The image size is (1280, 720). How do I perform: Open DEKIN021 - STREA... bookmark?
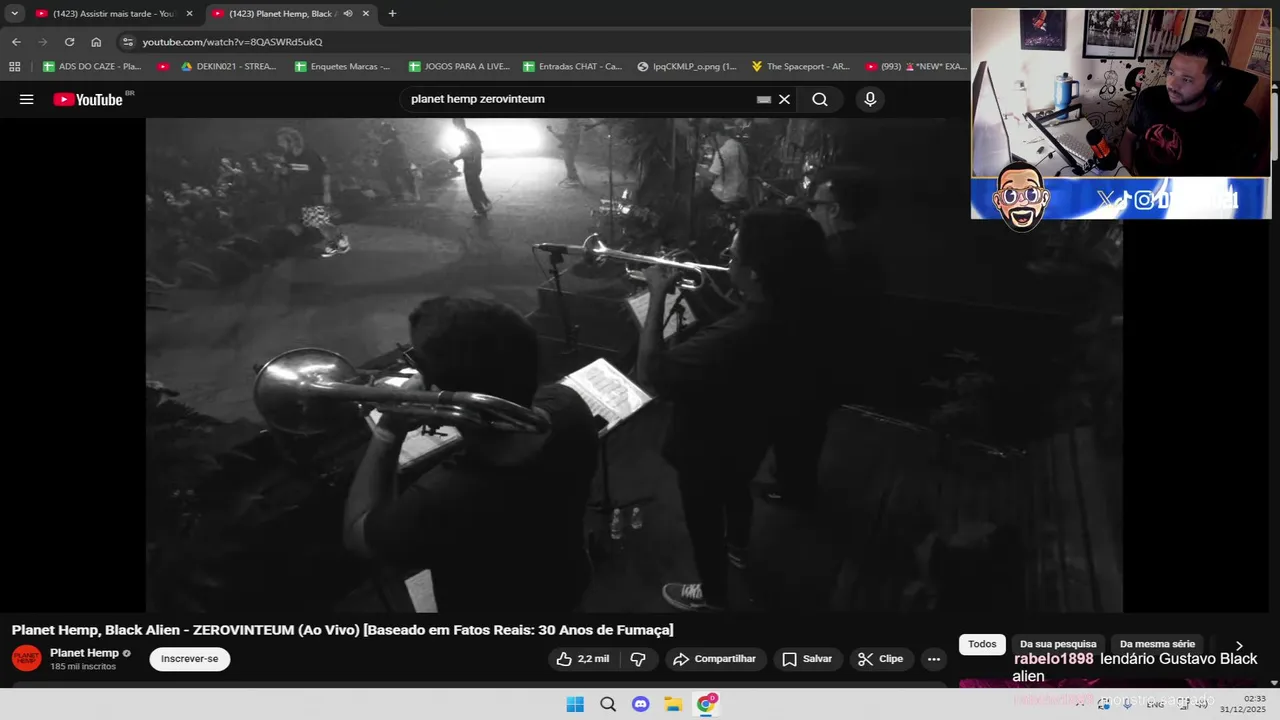(x=229, y=66)
